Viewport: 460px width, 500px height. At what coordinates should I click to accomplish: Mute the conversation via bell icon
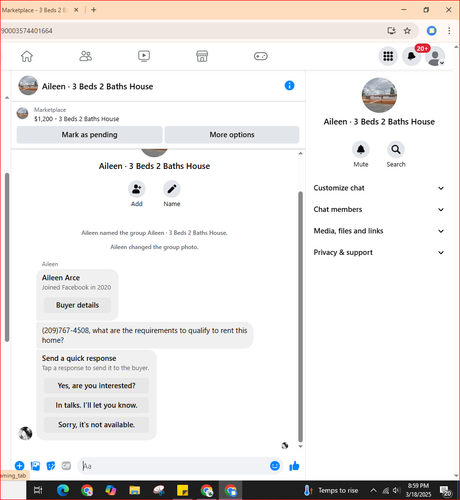point(361,150)
